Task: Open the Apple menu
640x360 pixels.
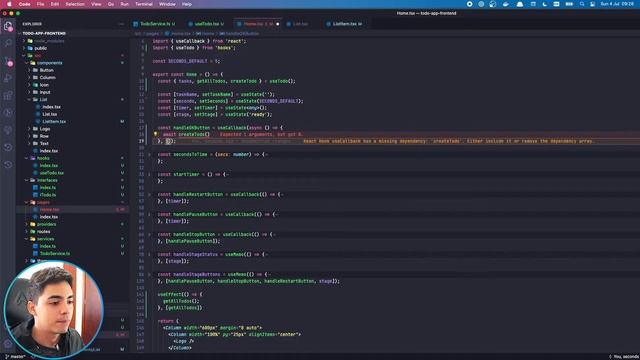Action: click(9, 4)
